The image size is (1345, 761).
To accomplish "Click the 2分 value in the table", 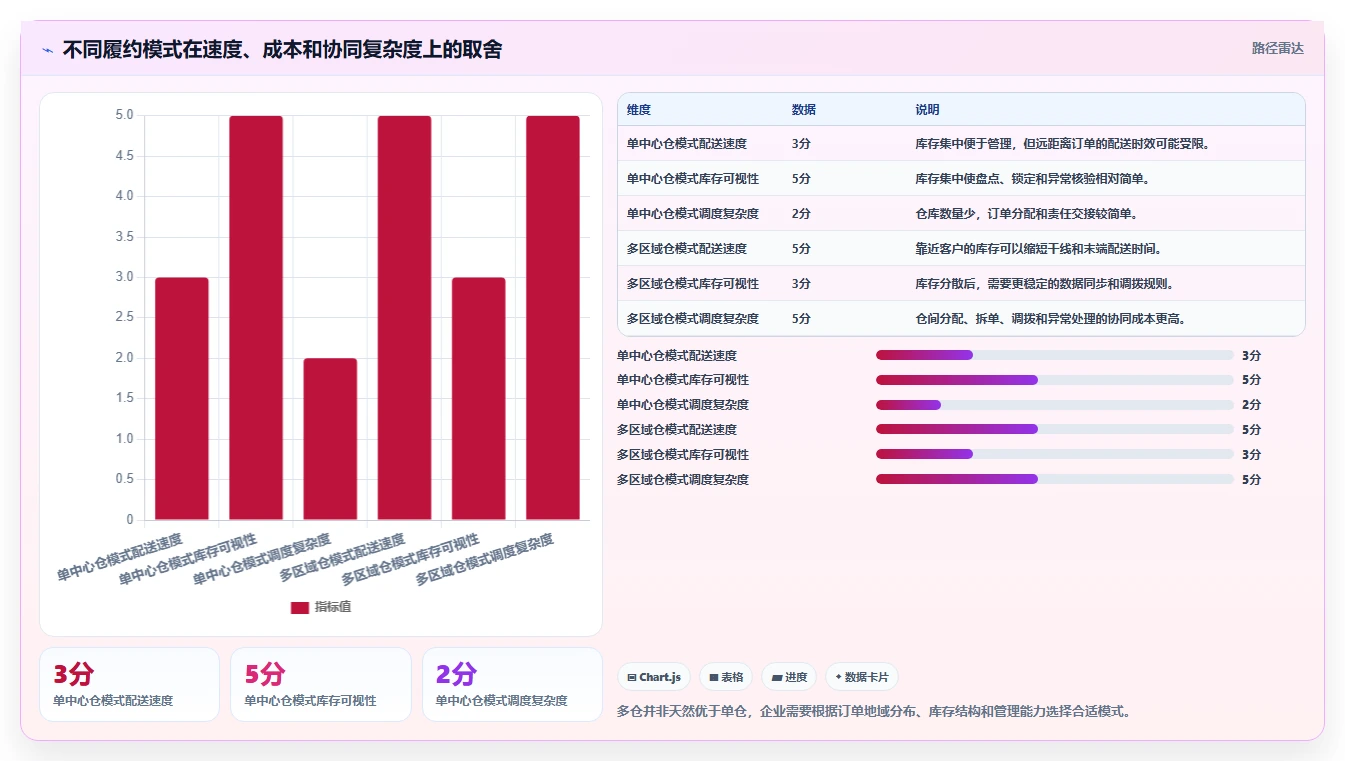I will [x=801, y=214].
